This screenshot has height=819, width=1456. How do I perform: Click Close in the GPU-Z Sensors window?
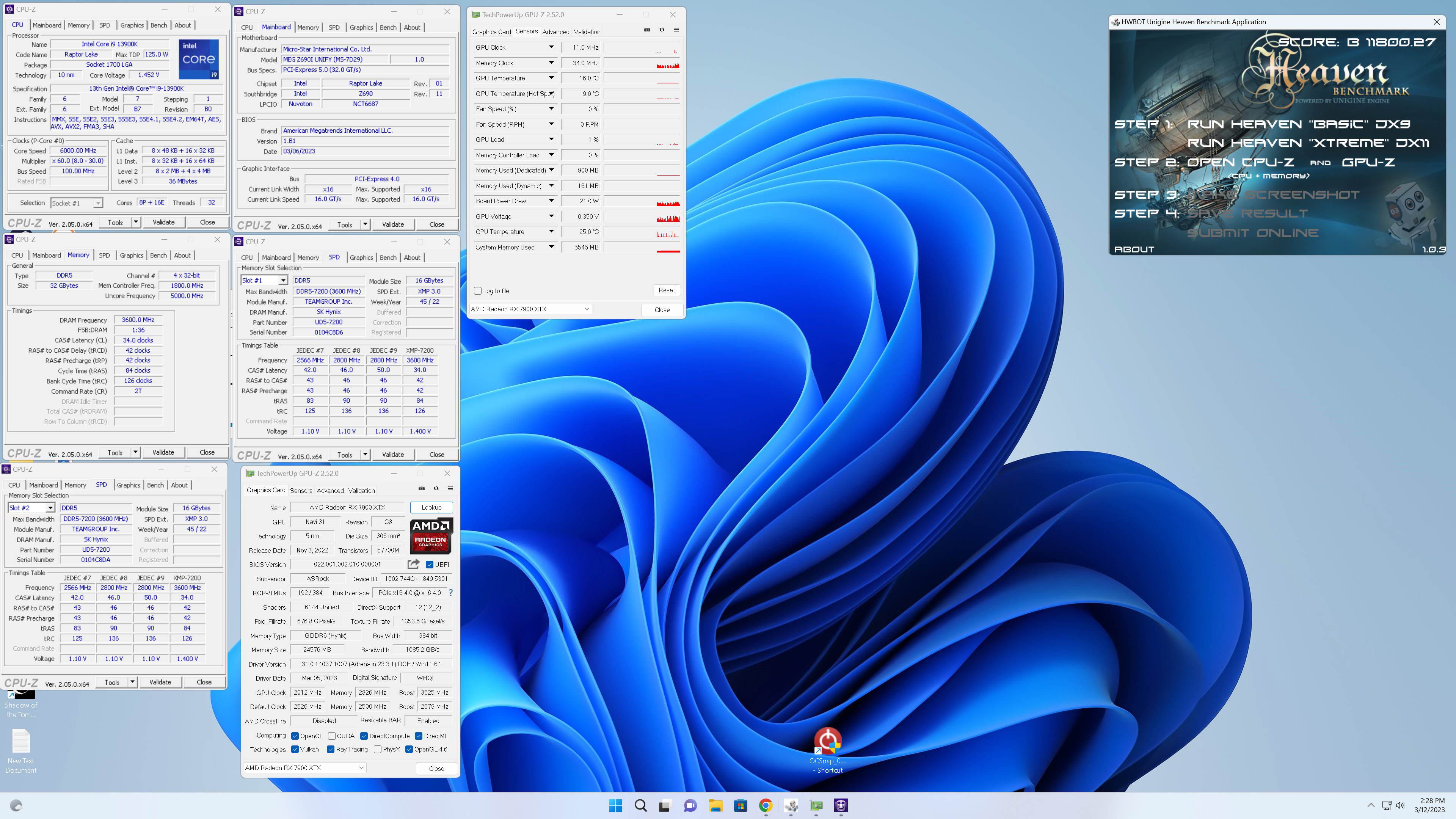(662, 310)
